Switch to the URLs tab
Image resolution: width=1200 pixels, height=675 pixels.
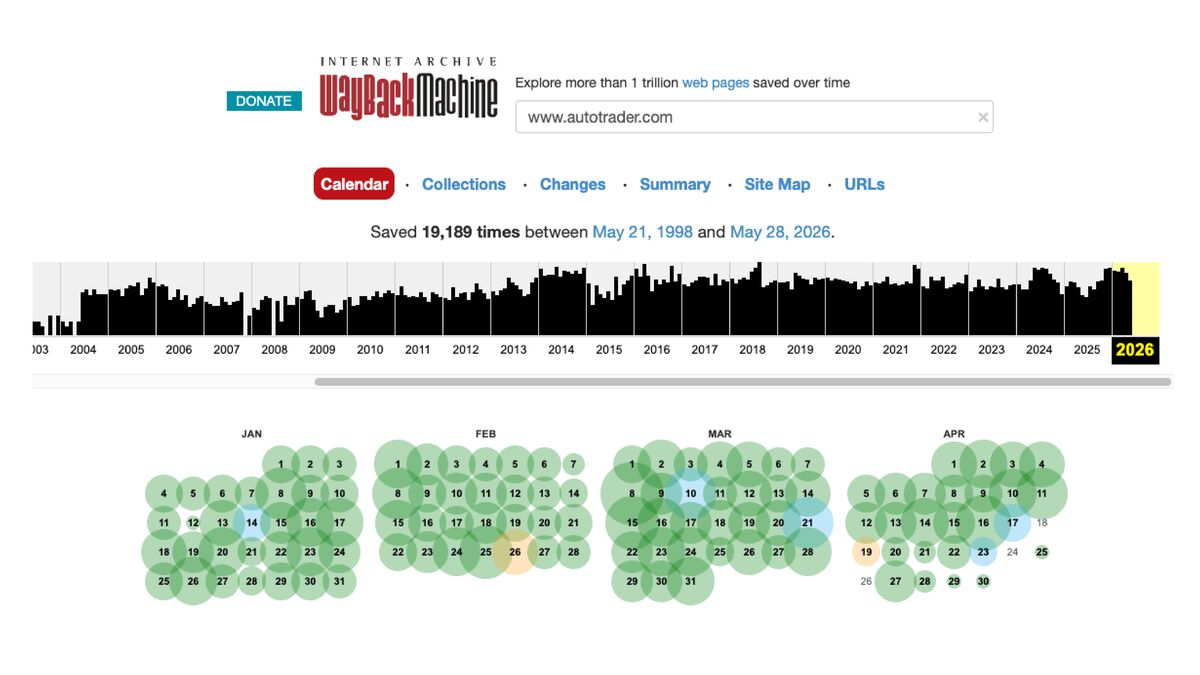click(x=864, y=184)
